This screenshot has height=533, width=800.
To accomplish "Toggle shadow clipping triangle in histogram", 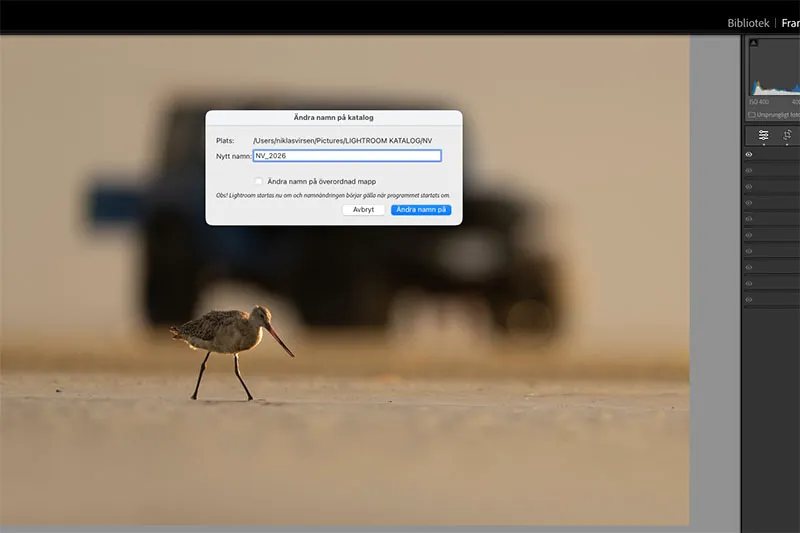I will click(x=754, y=43).
